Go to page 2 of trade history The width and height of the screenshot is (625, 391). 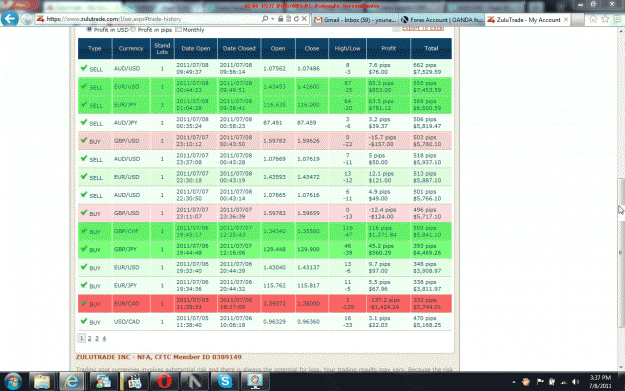89,338
